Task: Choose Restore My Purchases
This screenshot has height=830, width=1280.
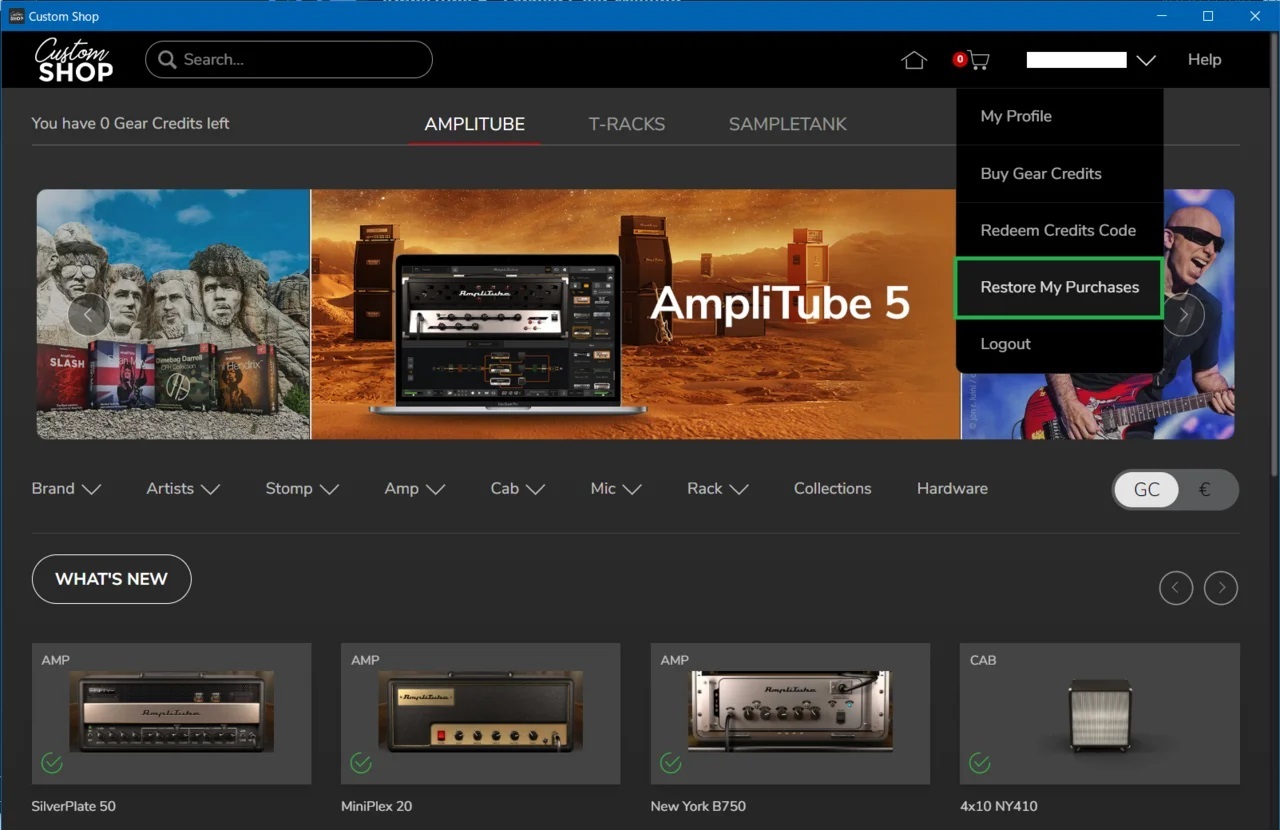Action: [x=1059, y=287]
